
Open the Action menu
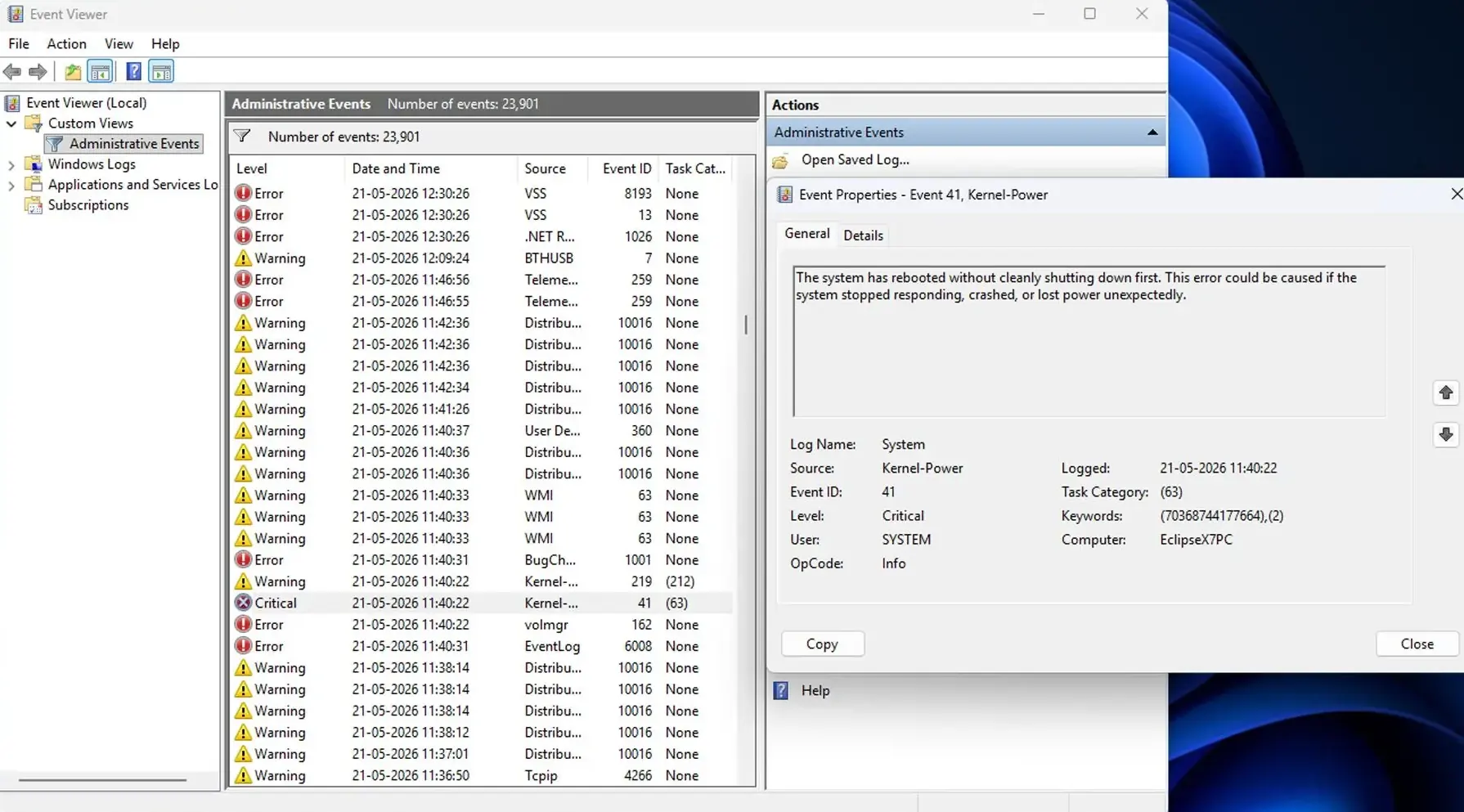[x=66, y=44]
